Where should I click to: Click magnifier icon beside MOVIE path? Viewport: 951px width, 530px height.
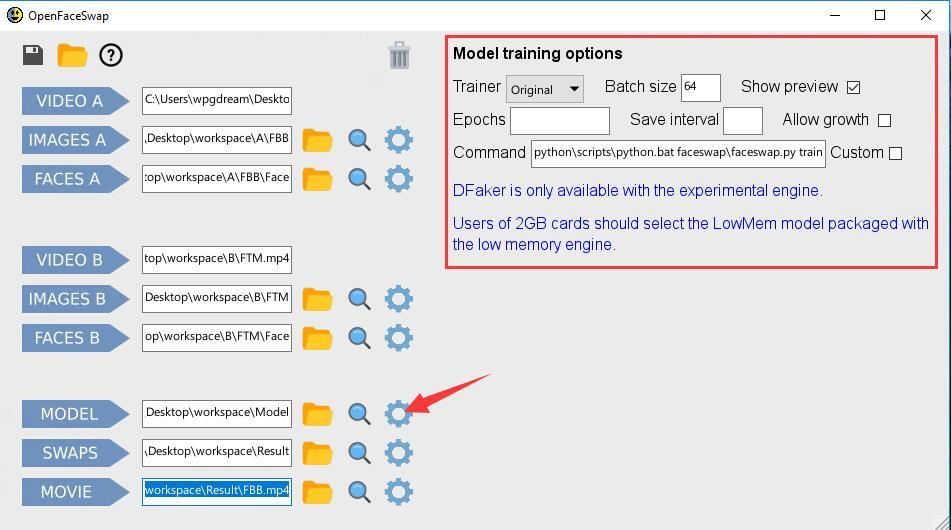[359, 491]
